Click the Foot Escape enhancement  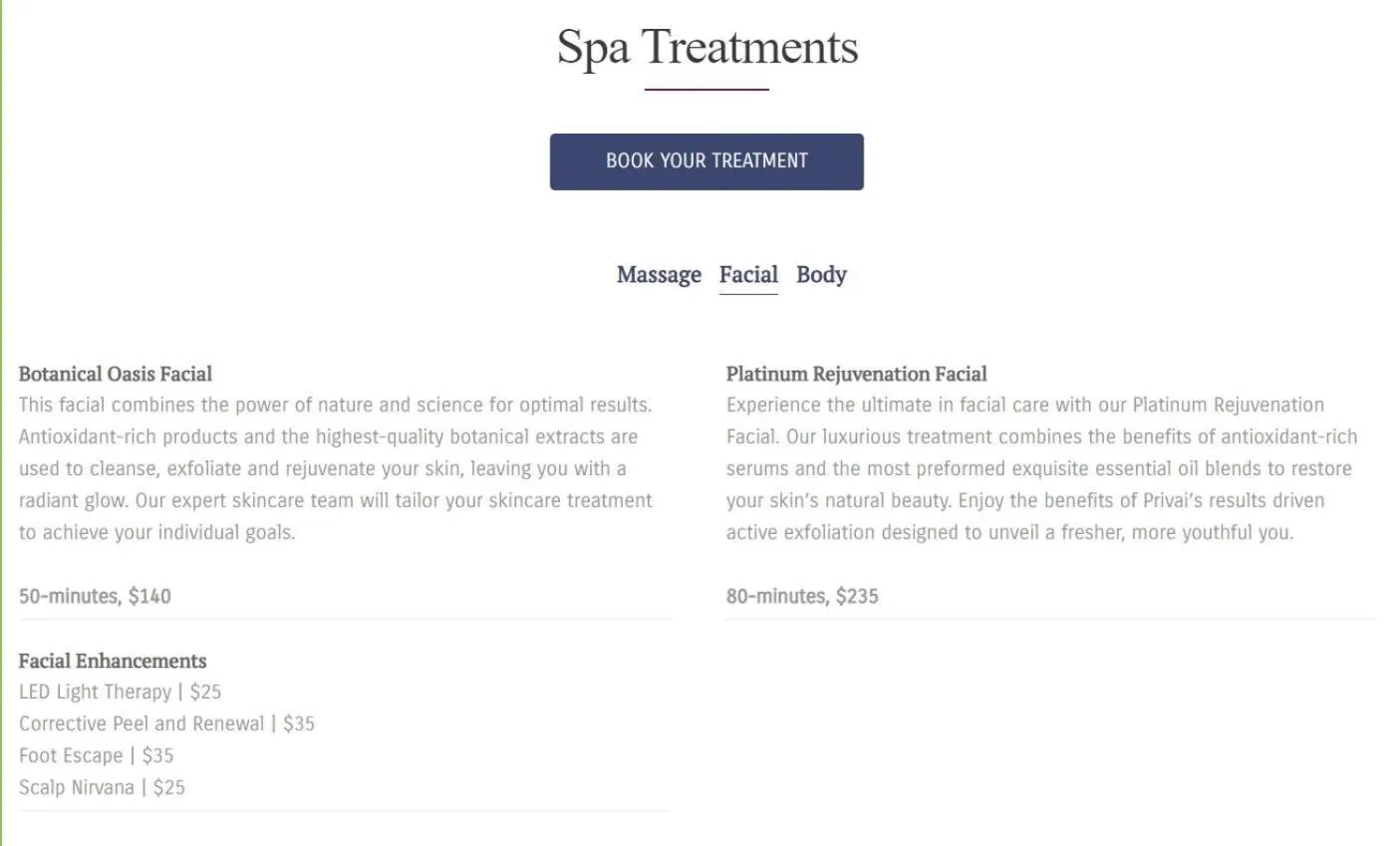(x=96, y=755)
